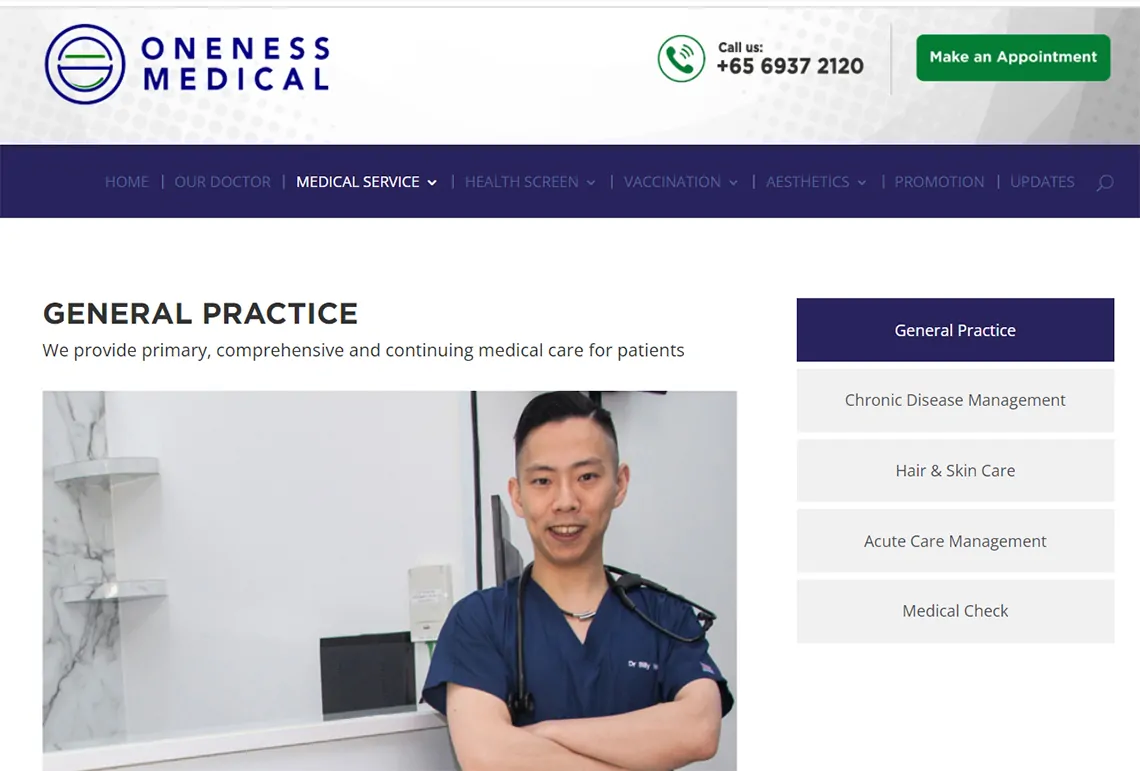Click the green phone call icon
This screenshot has height=771, width=1140.
pyautogui.click(x=681, y=58)
